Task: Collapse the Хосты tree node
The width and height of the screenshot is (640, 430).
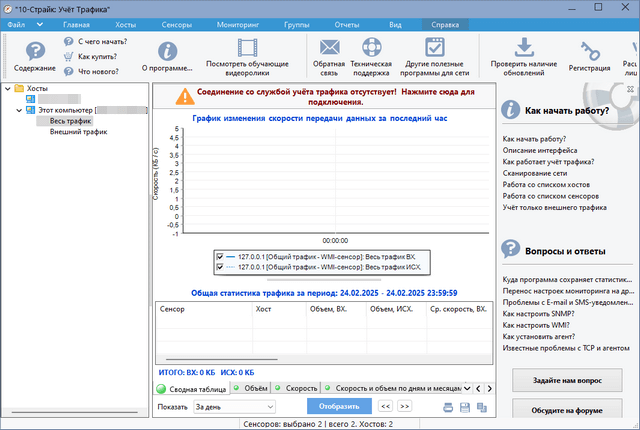Action: 8,89
